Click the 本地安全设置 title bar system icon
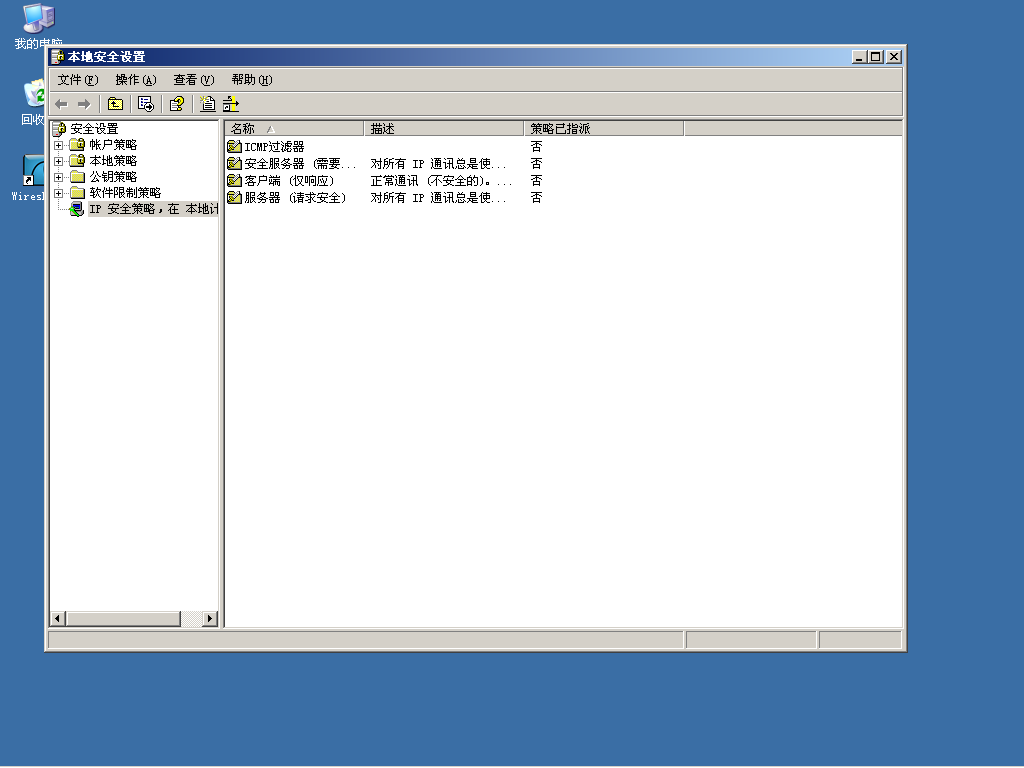 point(58,57)
